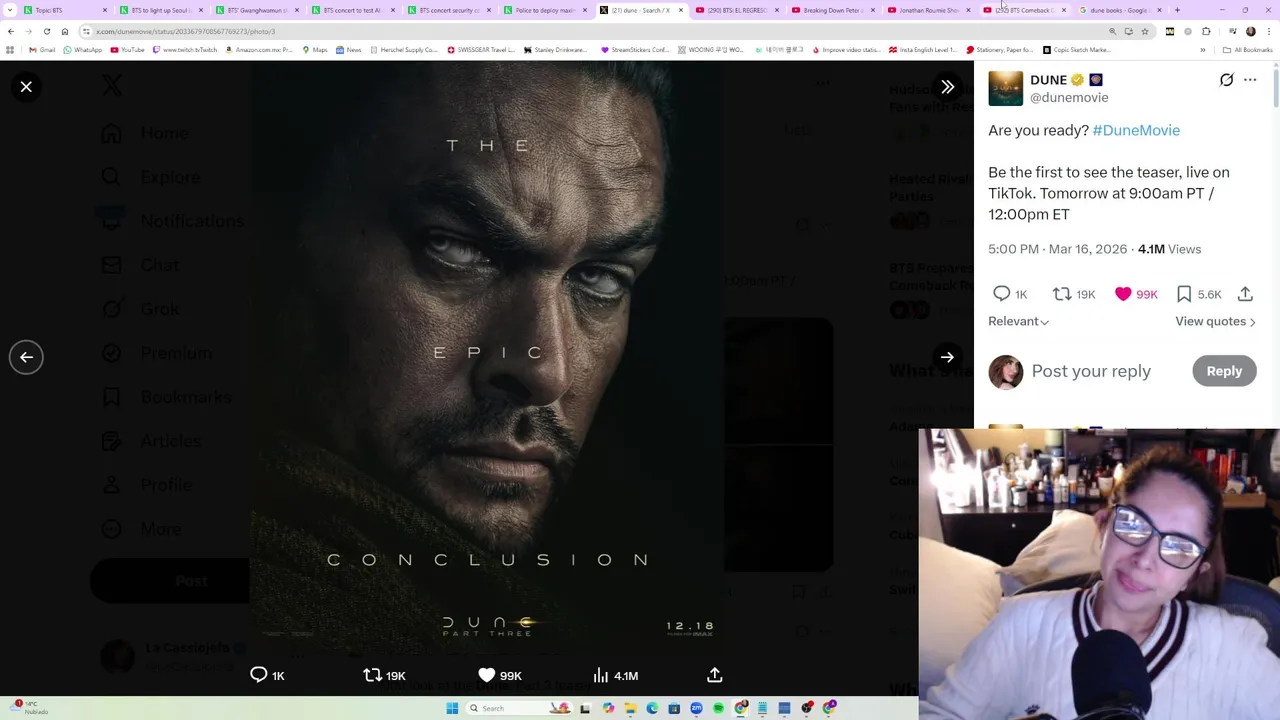Close the photo viewer with the X icon
This screenshot has height=720, width=1280.
click(26, 87)
